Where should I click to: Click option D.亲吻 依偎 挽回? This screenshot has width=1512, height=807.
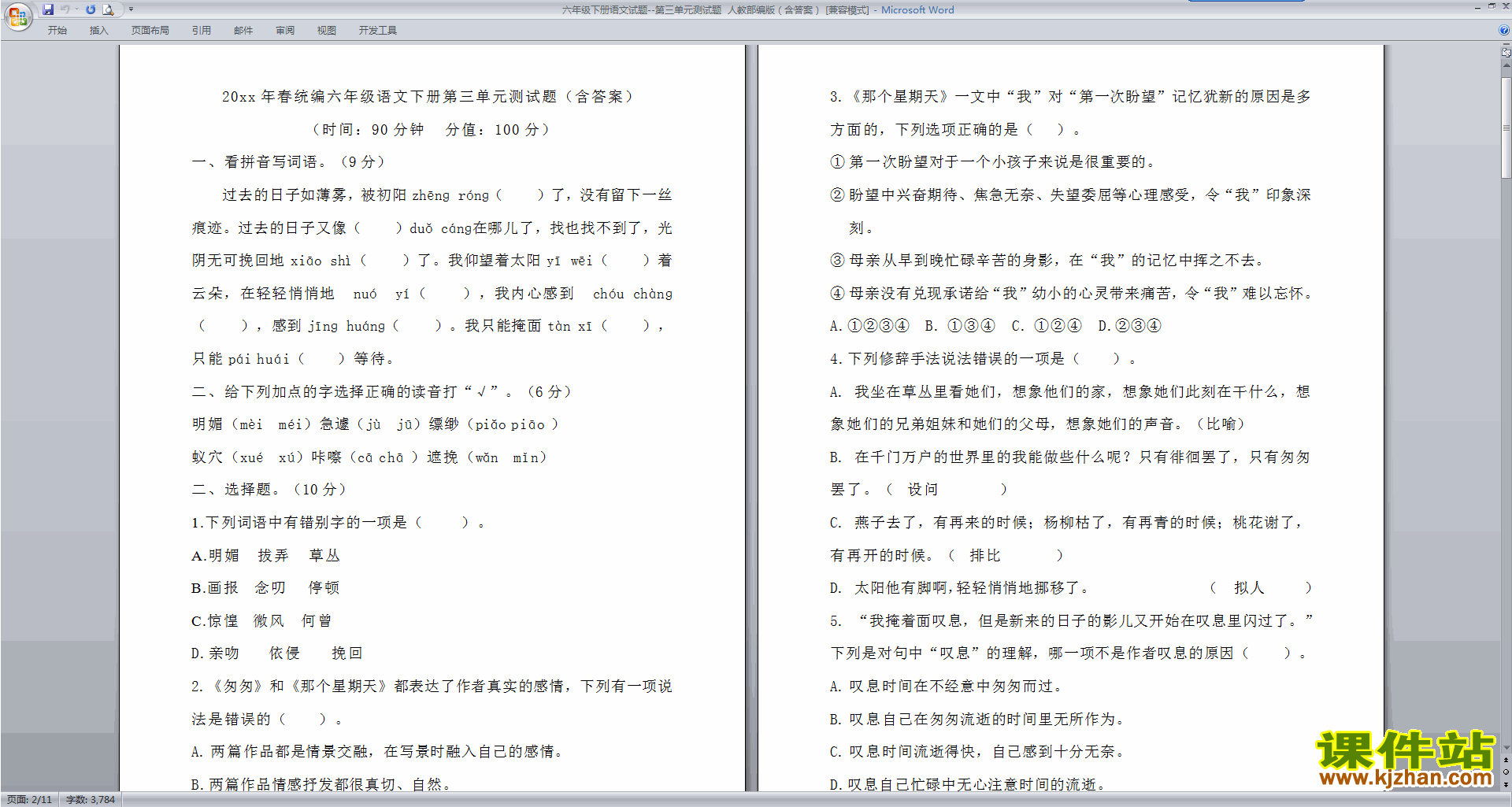[277, 653]
